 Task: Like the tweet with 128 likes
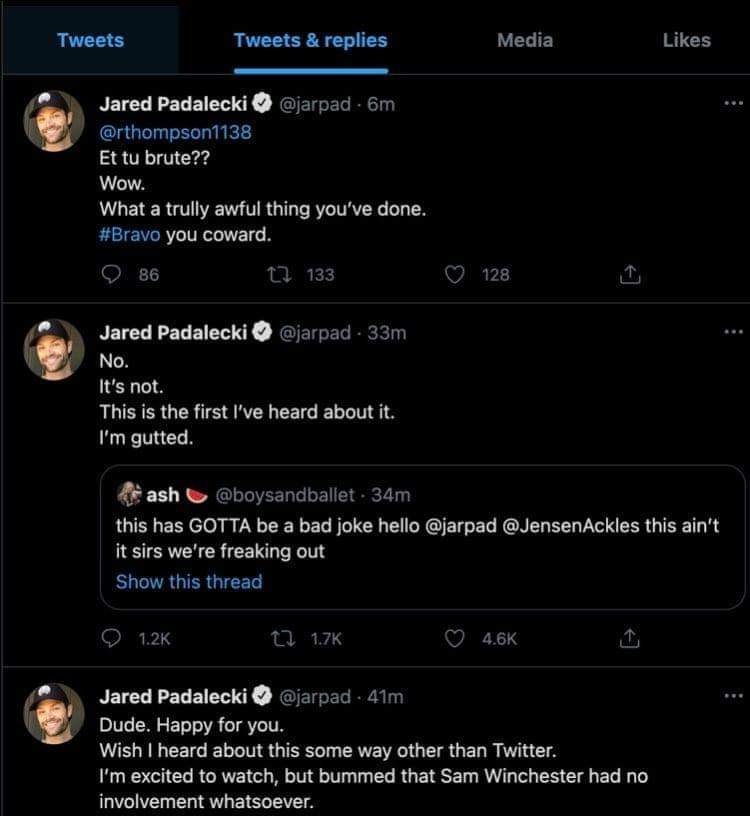pyautogui.click(x=455, y=274)
